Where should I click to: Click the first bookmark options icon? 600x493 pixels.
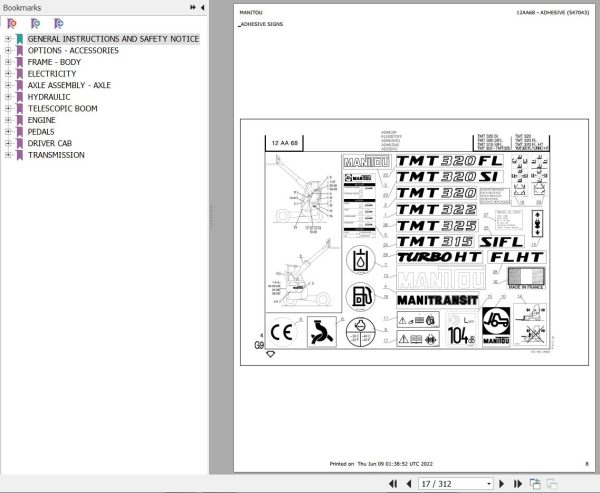[x=12, y=24]
